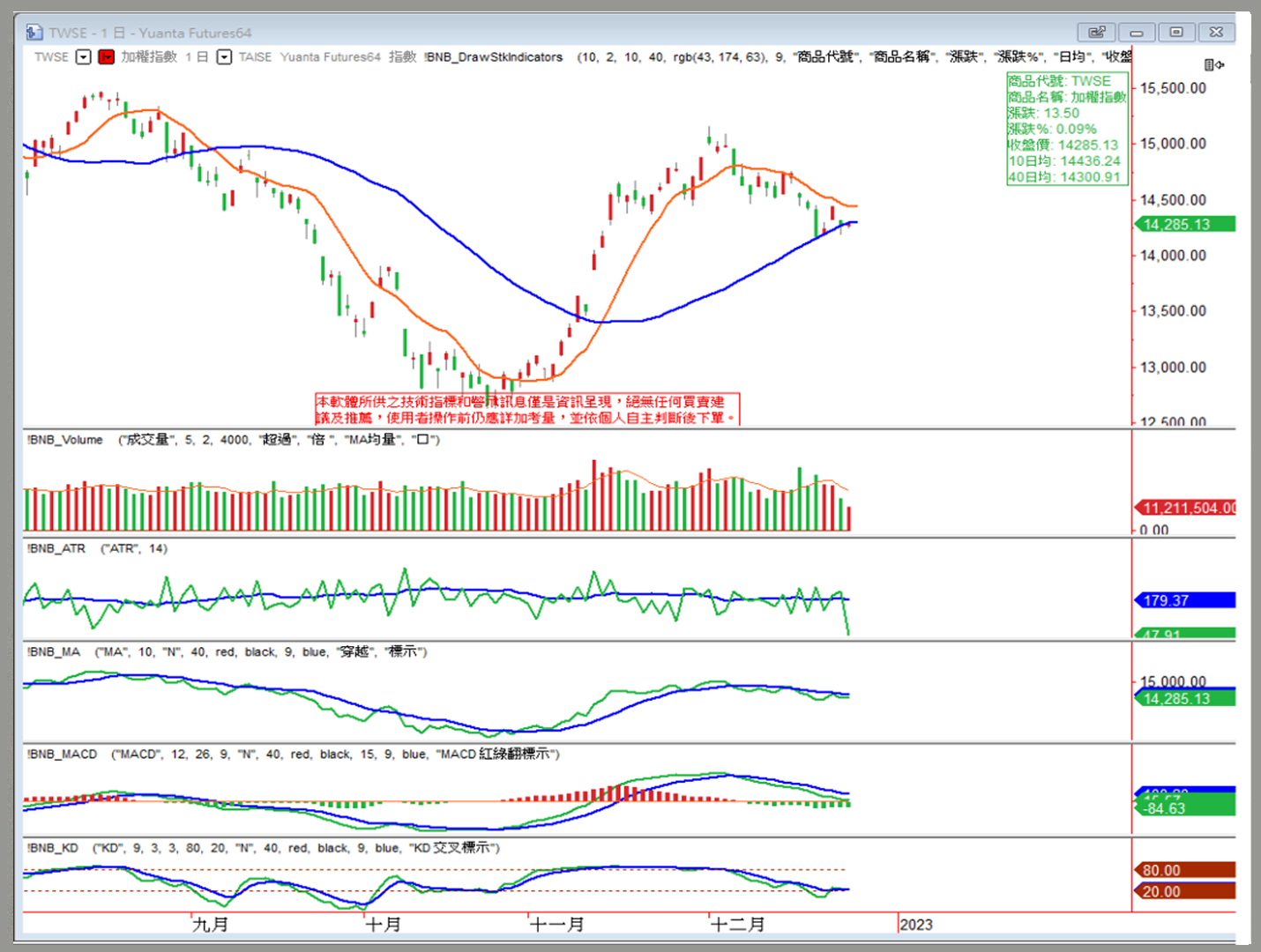Minimize the TWSE chart window
Screen dimensions: 1261x952
pos(1137,32)
